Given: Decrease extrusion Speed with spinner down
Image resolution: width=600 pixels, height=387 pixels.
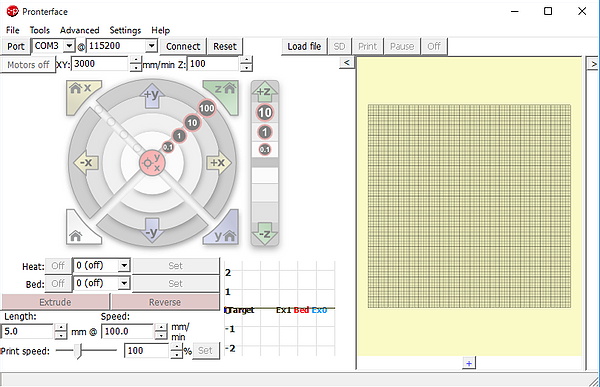Looking at the screenshot, I should pyautogui.click(x=161, y=336).
